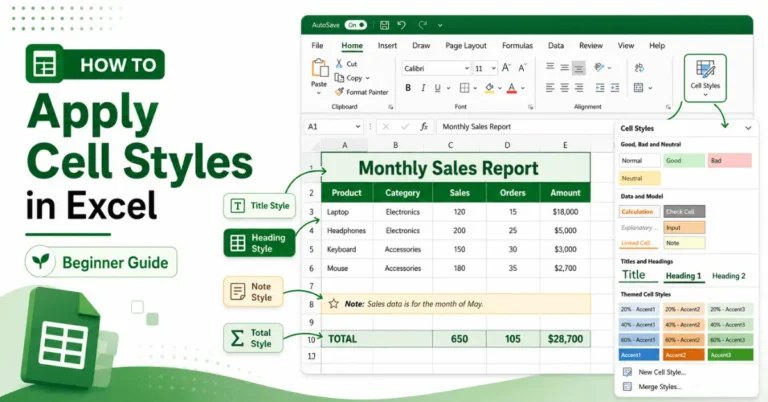
Task: Toggle Italic formatting
Action: point(423,88)
